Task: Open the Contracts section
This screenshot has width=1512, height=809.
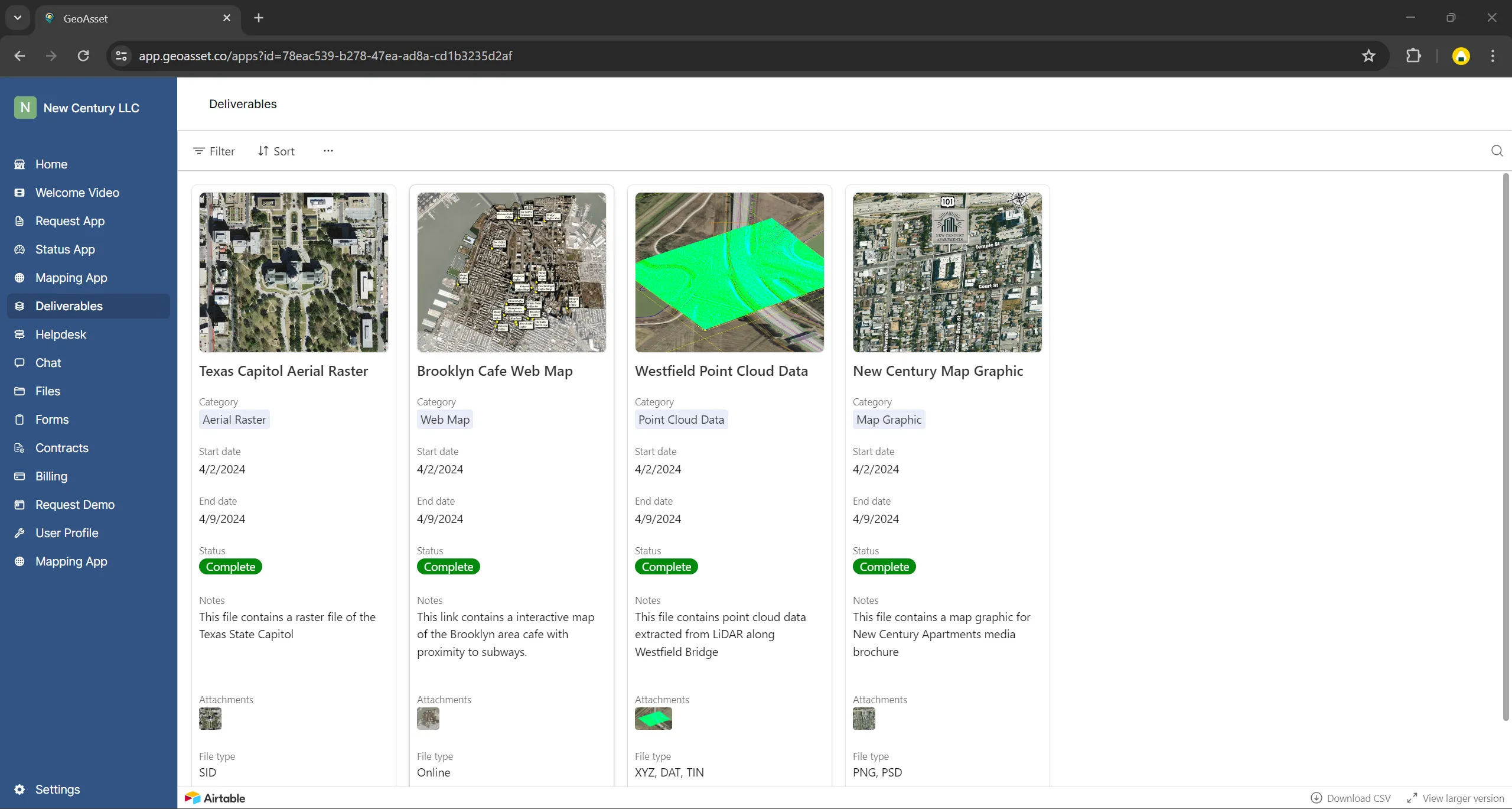Action: 61,447
